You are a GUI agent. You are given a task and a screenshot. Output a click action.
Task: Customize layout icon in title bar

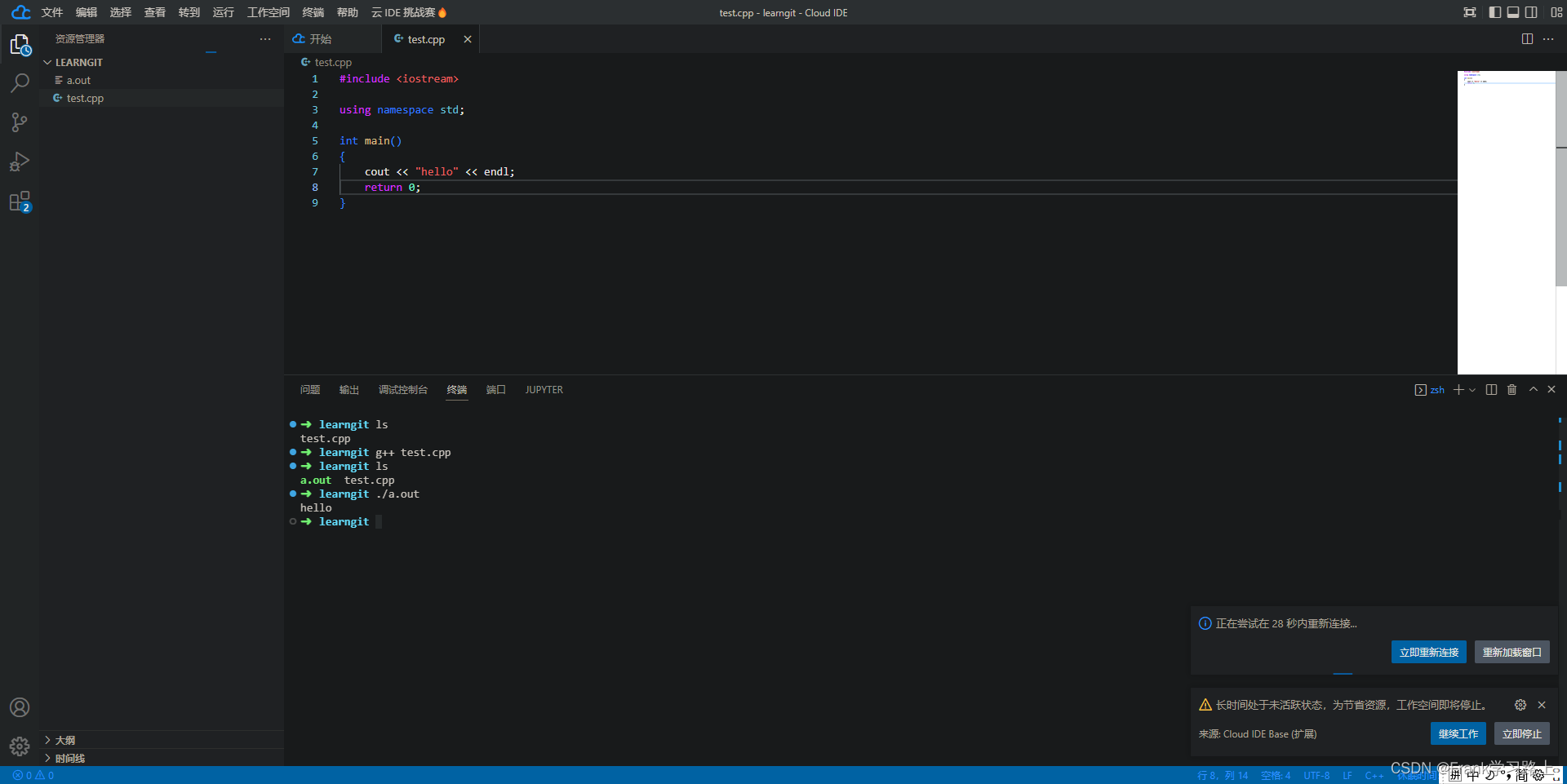(x=1556, y=12)
